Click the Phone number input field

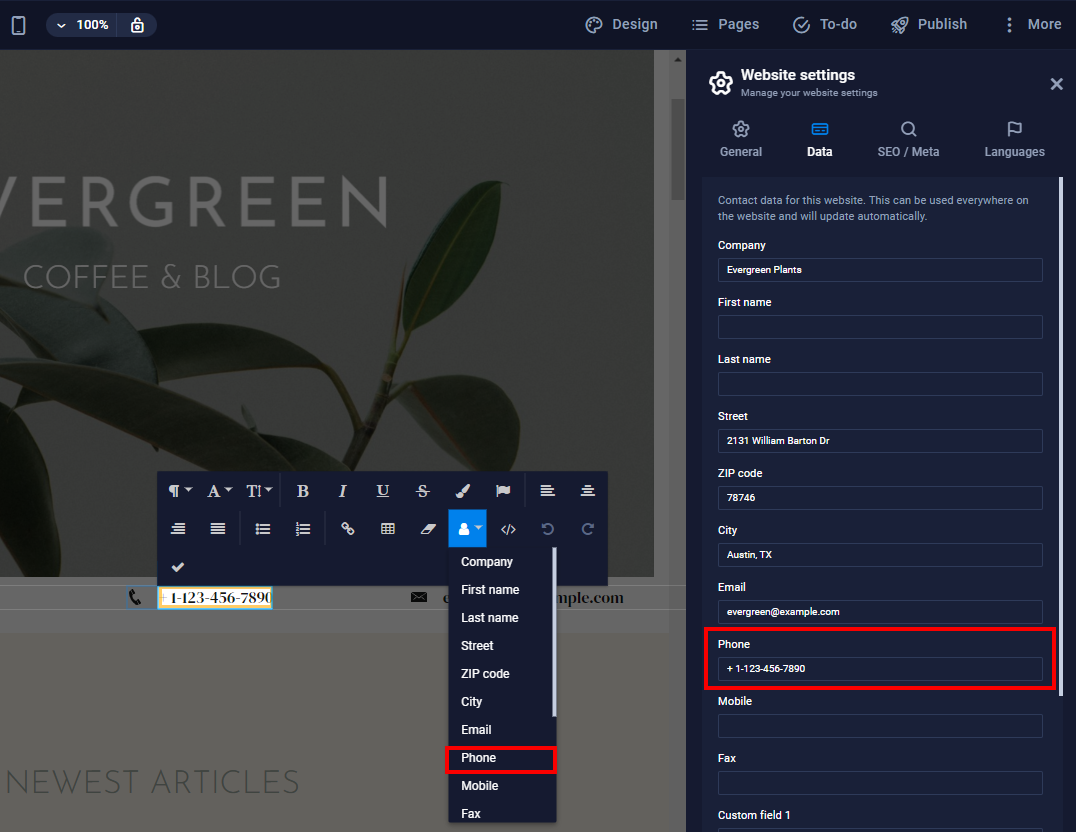point(880,668)
